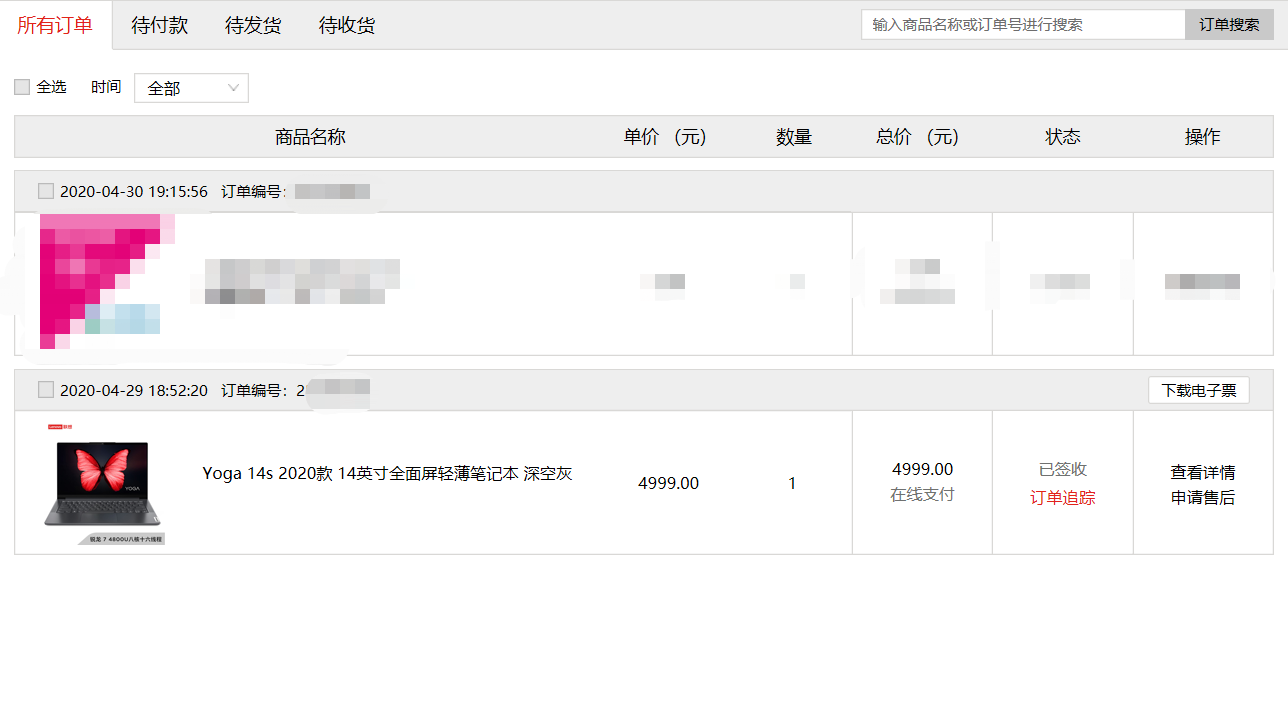The height and width of the screenshot is (713, 1288).
Task: Click the 操作 column header
Action: click(1203, 137)
